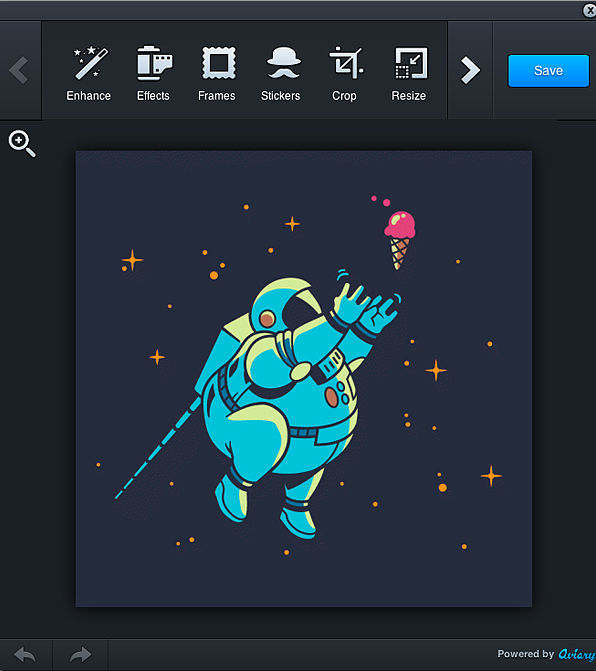This screenshot has height=671, width=596.
Task: Show previous tools with left chevron
Action: point(20,70)
